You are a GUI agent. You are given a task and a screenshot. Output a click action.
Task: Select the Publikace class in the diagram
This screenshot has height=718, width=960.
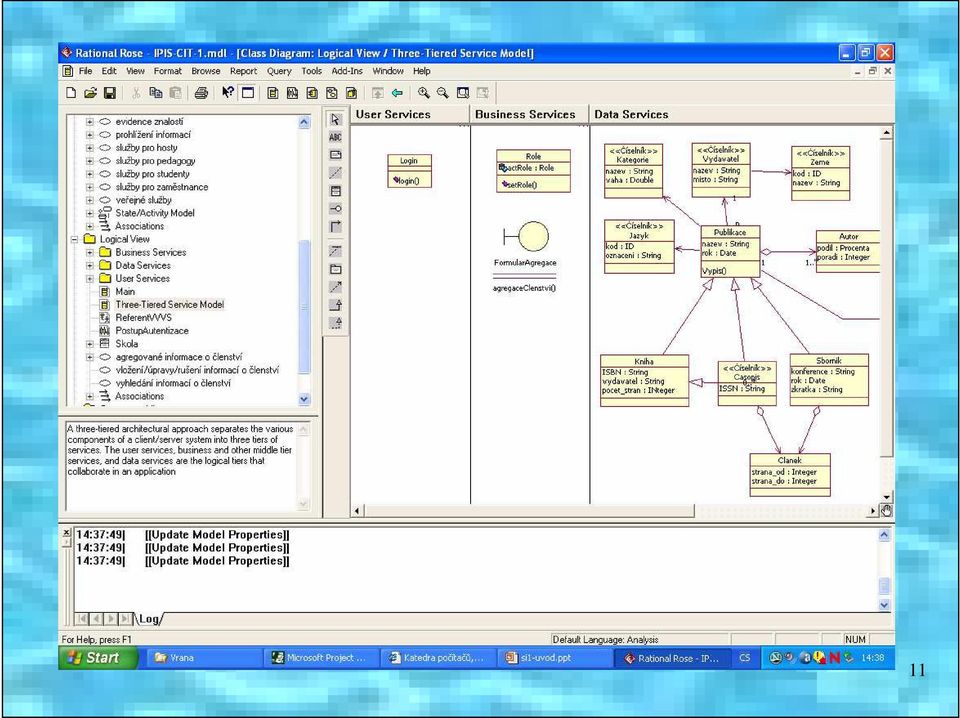click(x=730, y=251)
